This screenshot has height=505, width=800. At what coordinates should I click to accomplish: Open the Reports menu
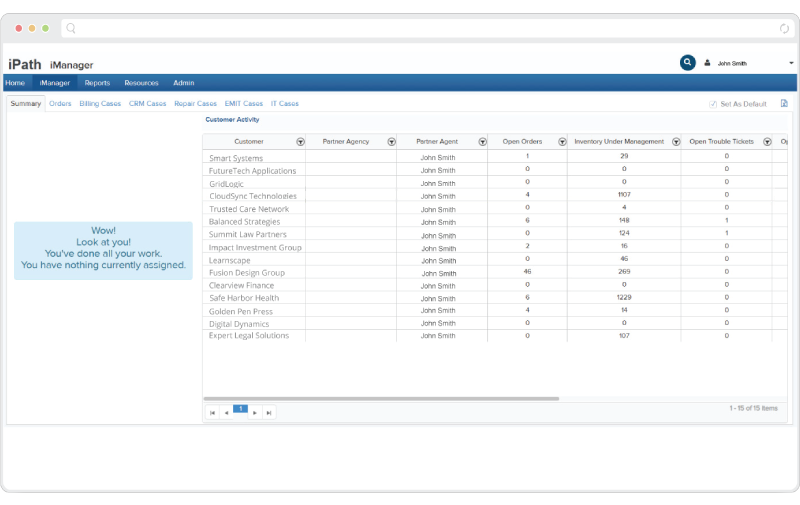pyautogui.click(x=97, y=83)
